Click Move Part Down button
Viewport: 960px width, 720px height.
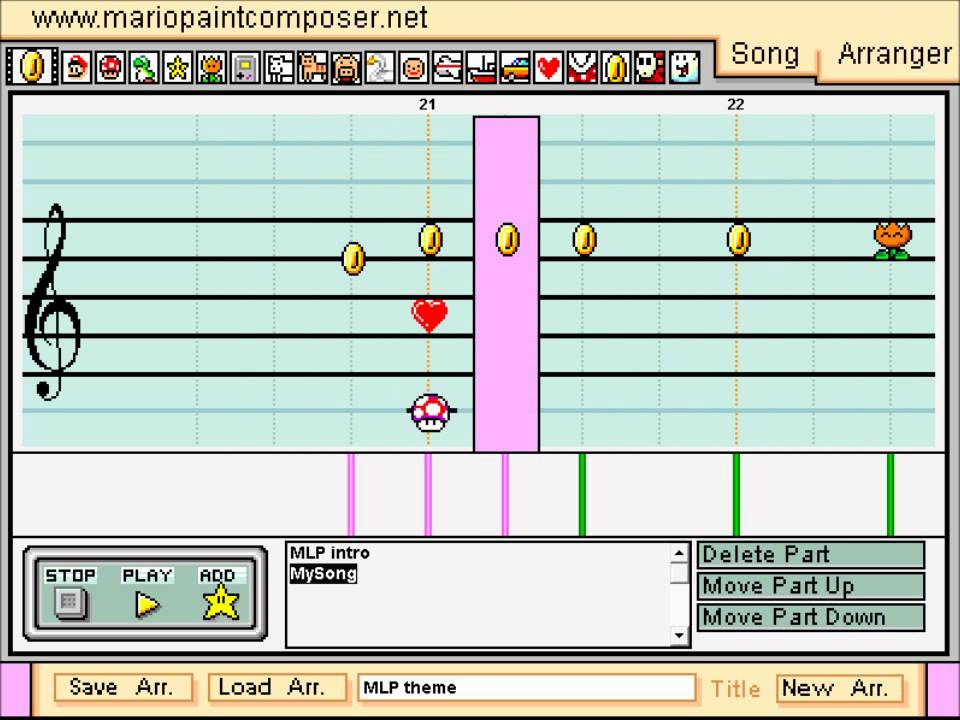click(810, 617)
